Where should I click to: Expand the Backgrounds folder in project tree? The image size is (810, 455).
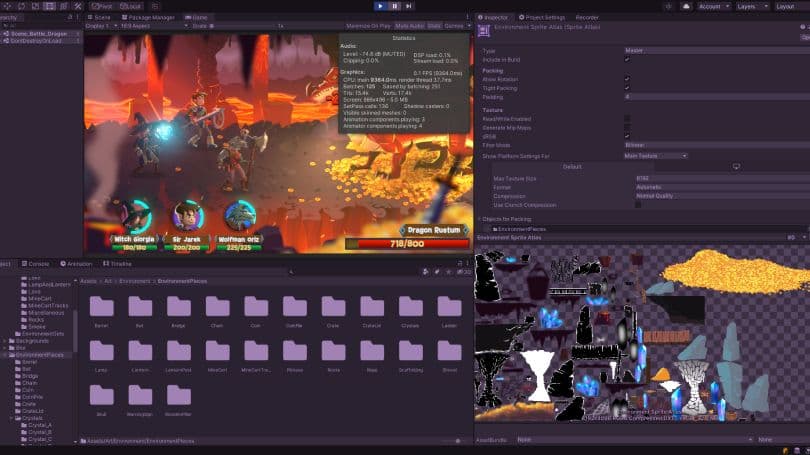[5, 341]
